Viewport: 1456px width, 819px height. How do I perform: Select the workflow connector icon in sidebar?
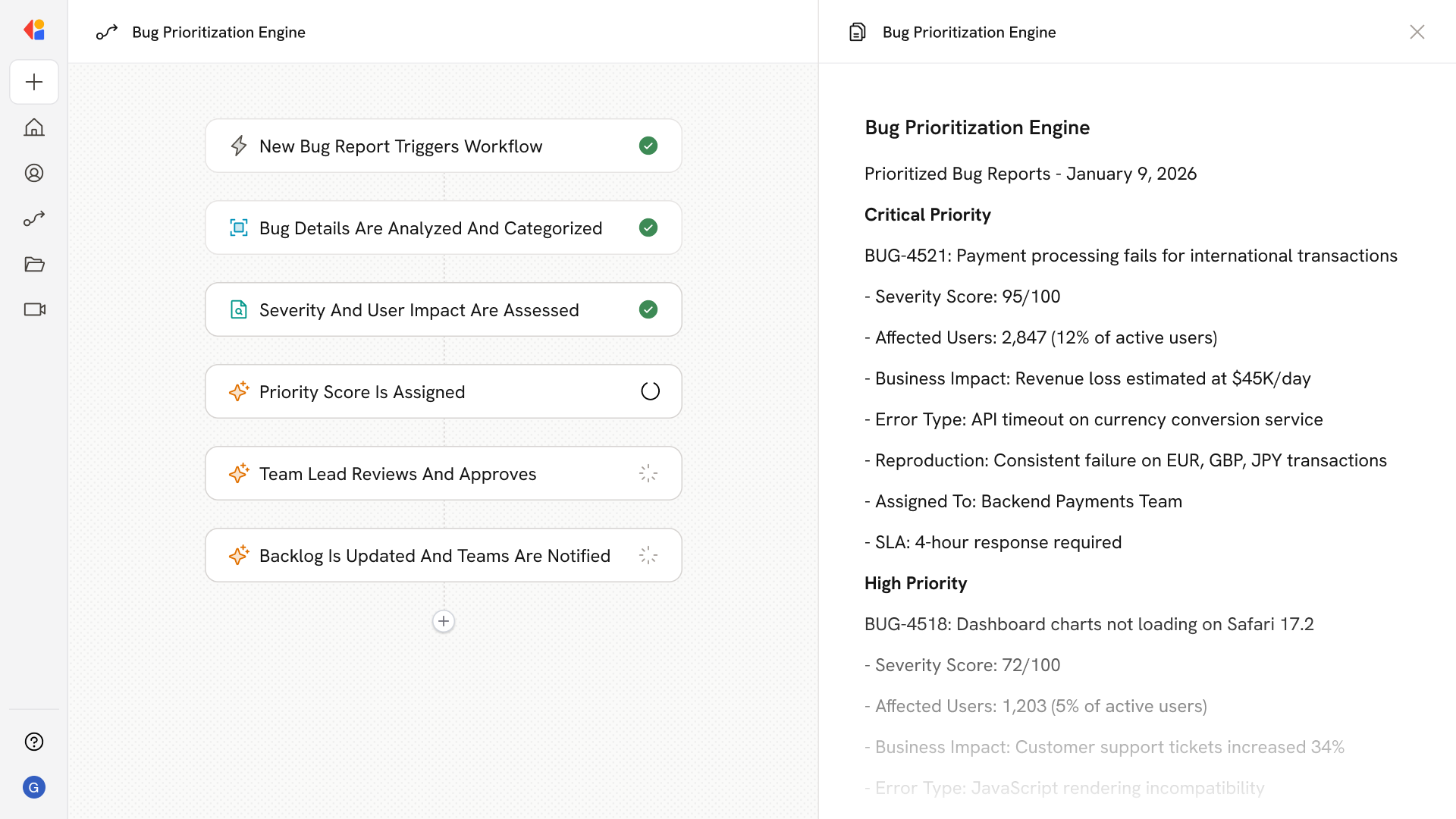click(x=34, y=218)
